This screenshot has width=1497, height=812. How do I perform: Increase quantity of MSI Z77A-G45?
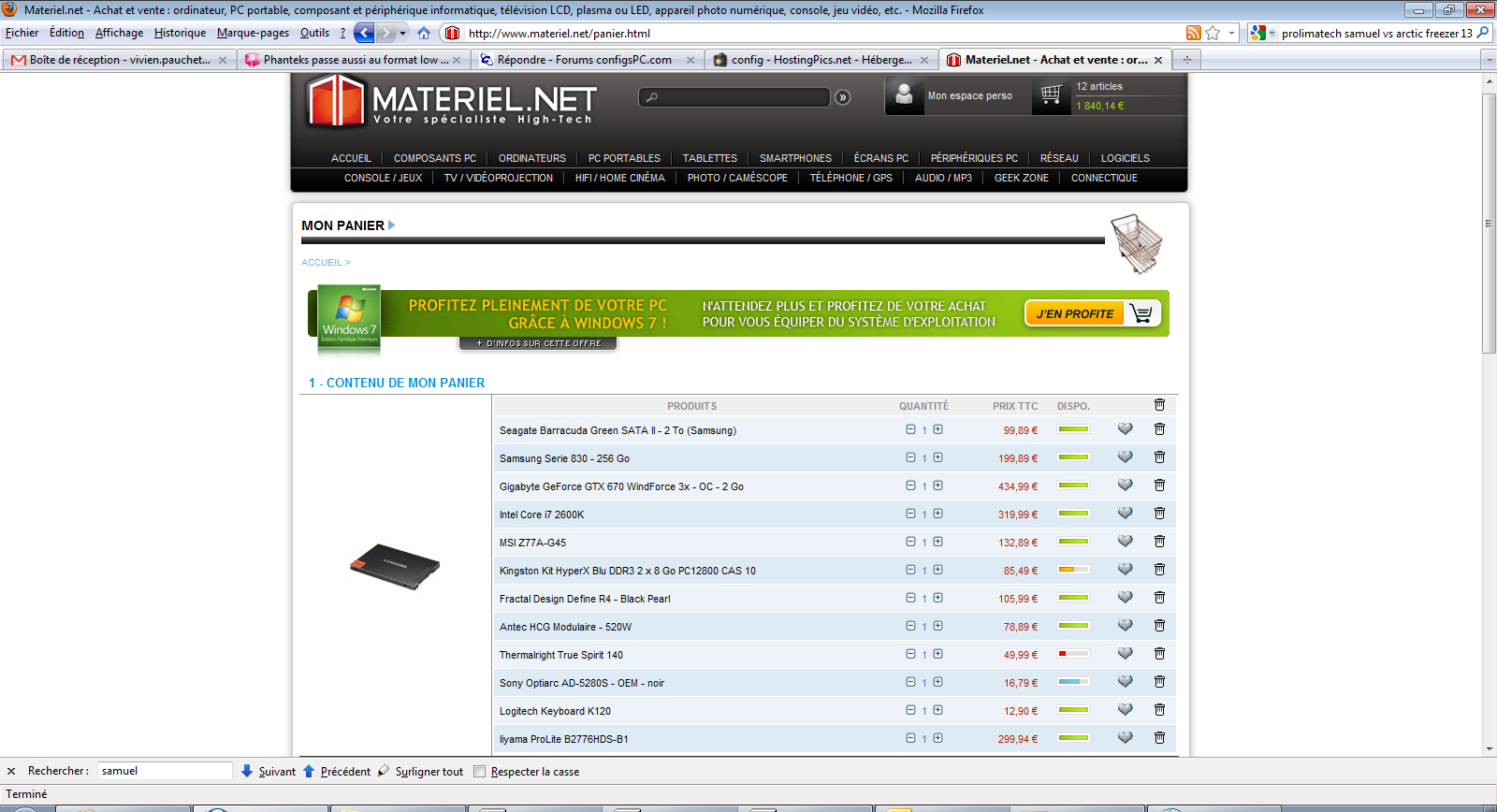[x=937, y=542]
